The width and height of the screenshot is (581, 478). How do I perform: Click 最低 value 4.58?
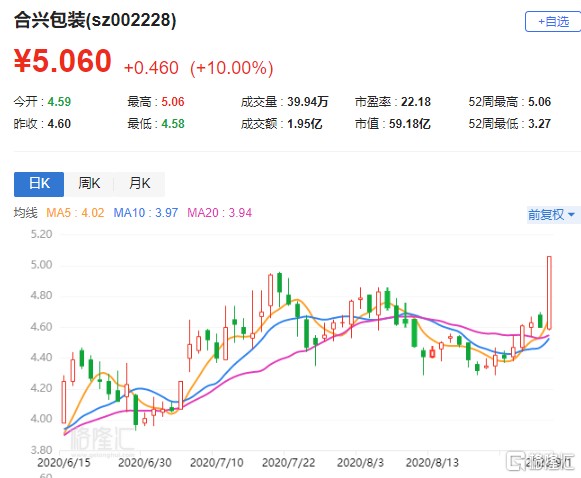173,124
